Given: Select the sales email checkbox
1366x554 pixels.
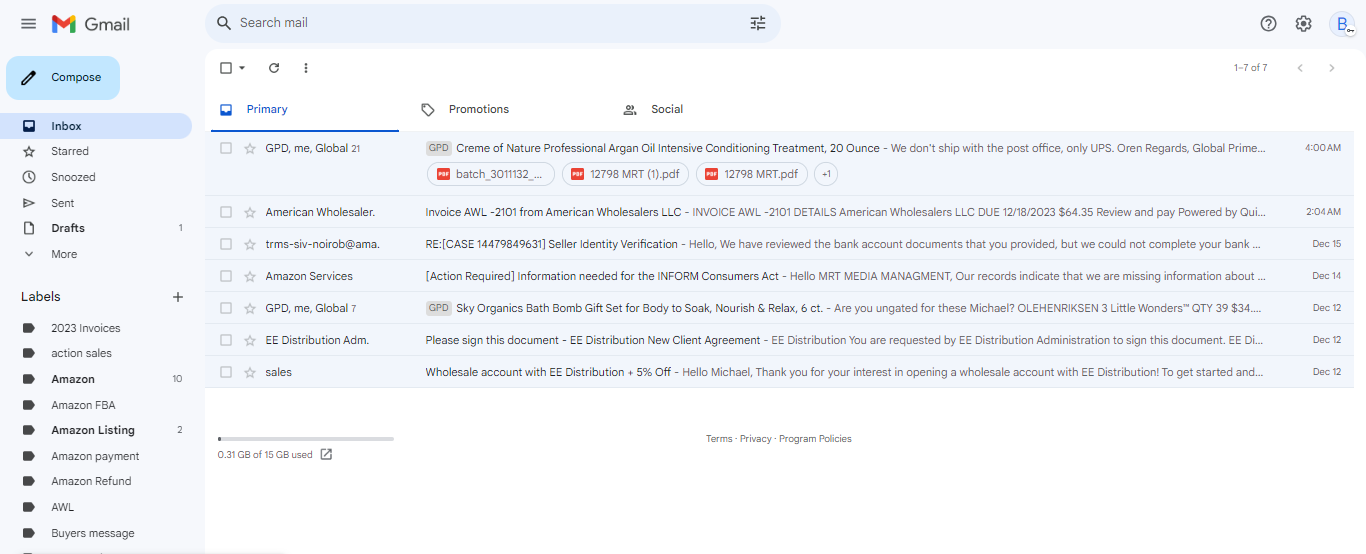Looking at the screenshot, I should pos(226,372).
